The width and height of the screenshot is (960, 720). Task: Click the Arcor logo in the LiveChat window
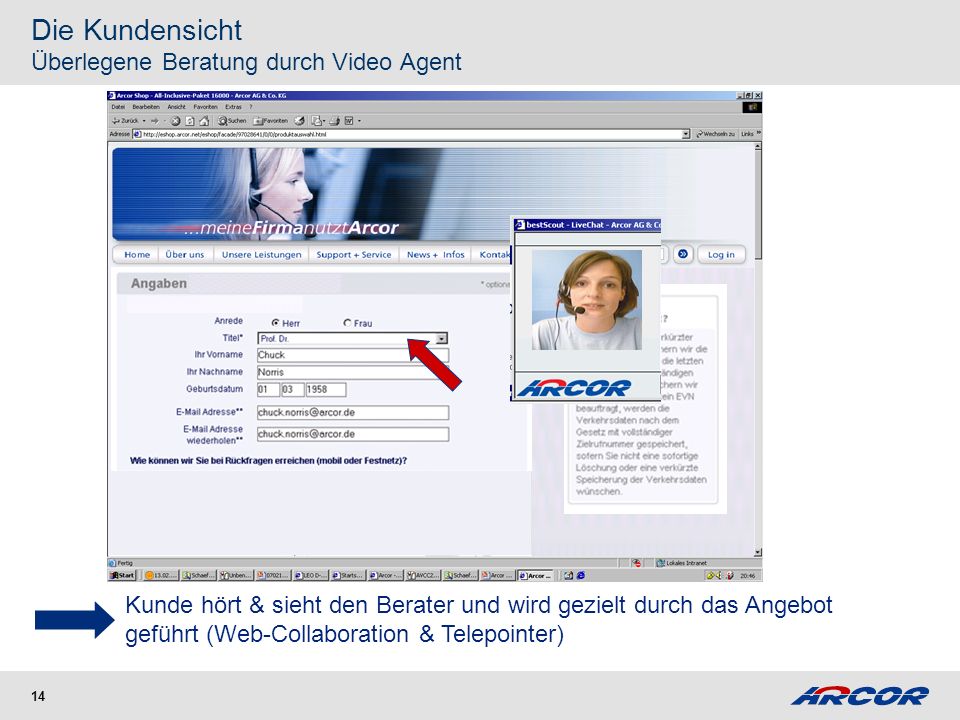574,388
